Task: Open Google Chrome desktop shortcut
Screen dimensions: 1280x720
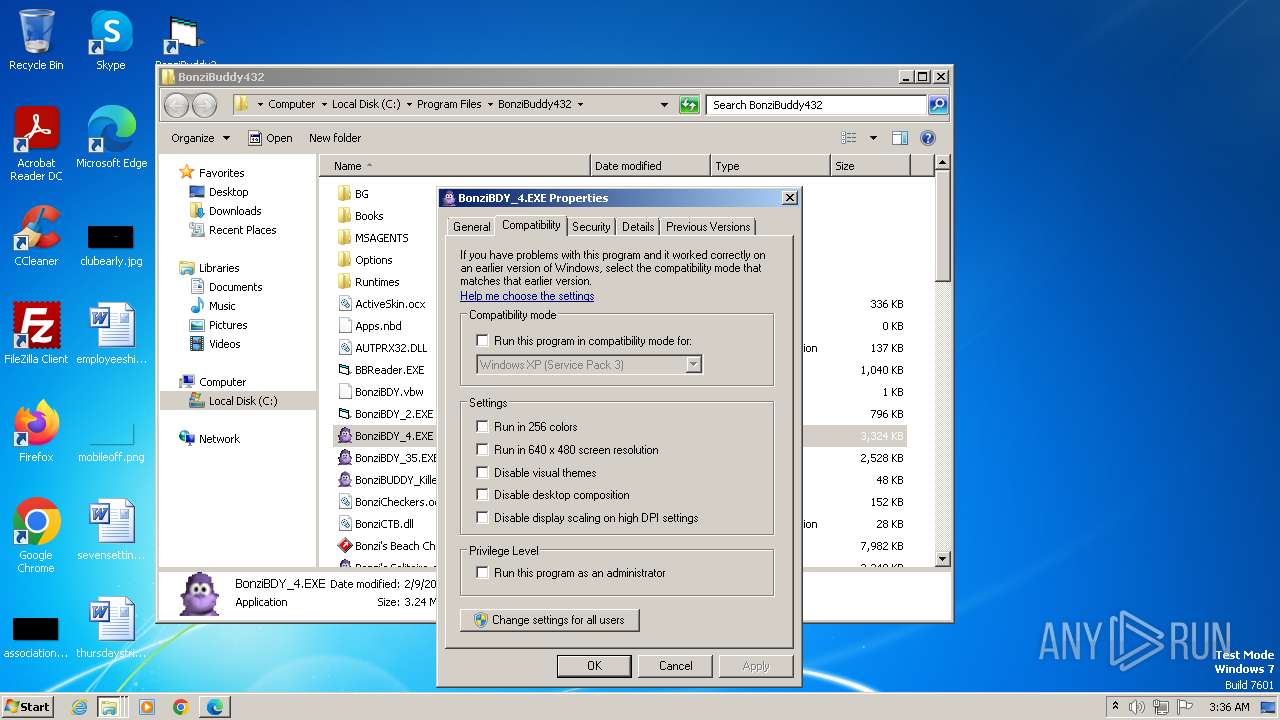Action: tap(36, 535)
